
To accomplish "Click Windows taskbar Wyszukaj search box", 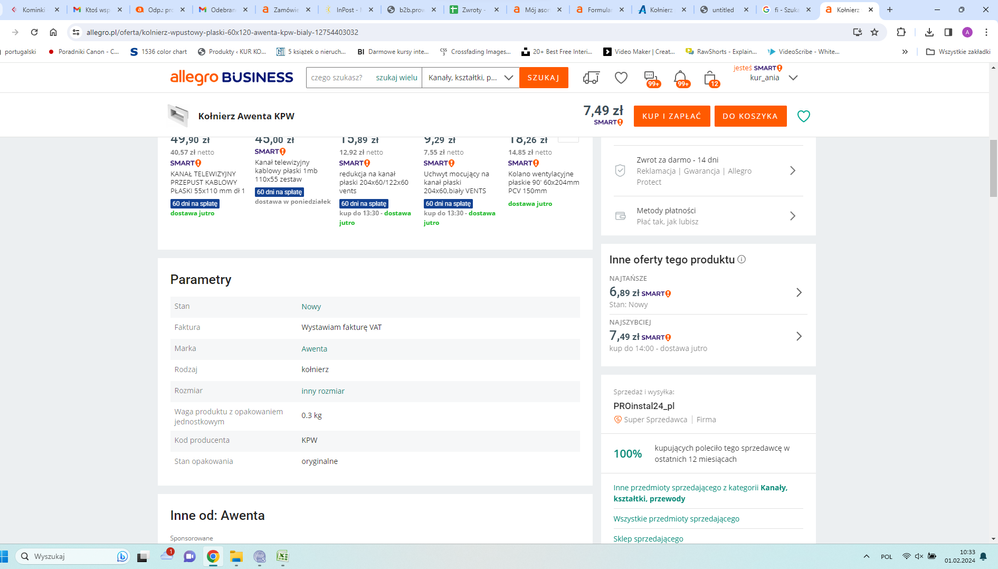I will [72, 556].
